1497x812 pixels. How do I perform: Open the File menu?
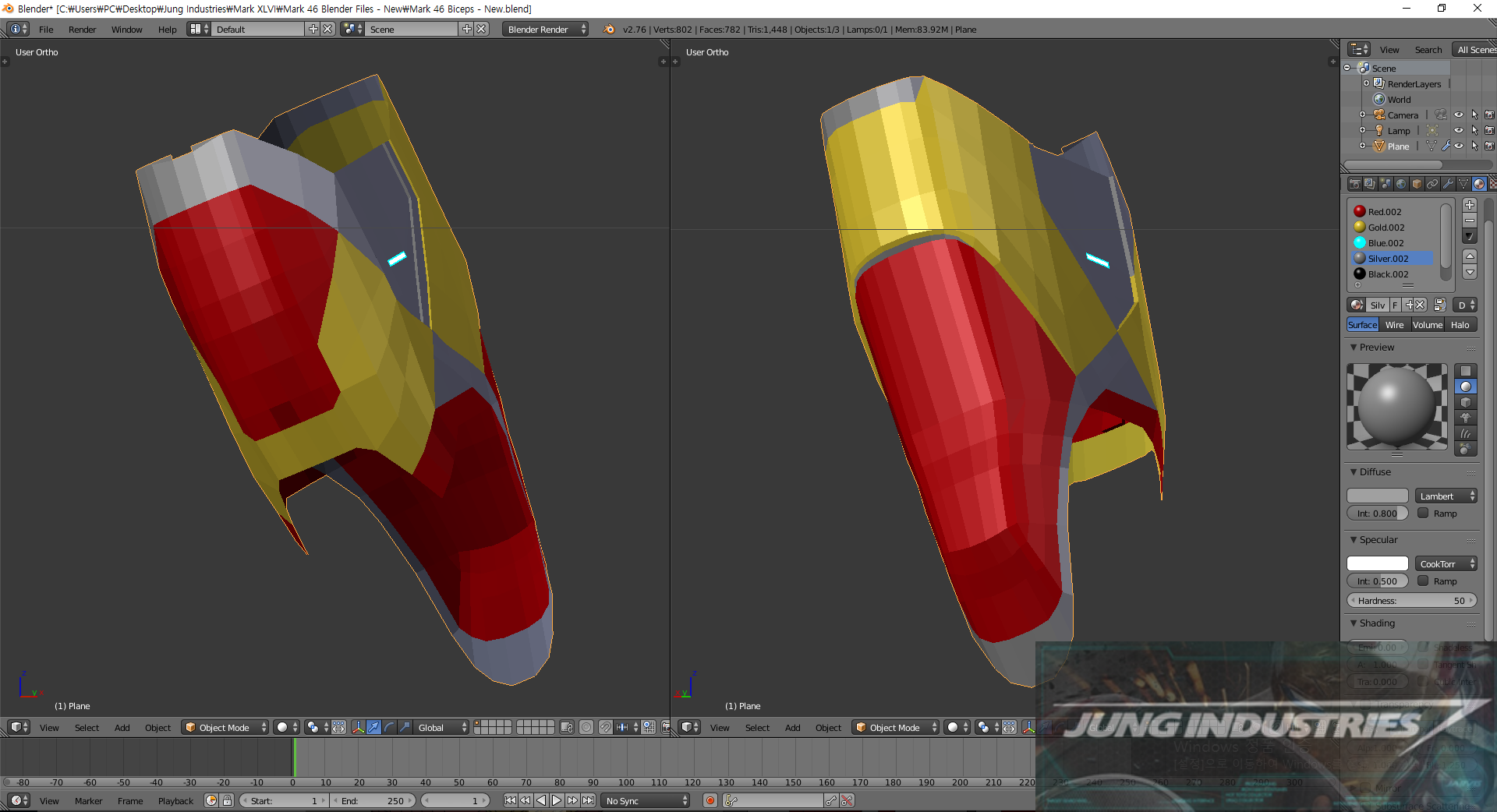[x=46, y=29]
